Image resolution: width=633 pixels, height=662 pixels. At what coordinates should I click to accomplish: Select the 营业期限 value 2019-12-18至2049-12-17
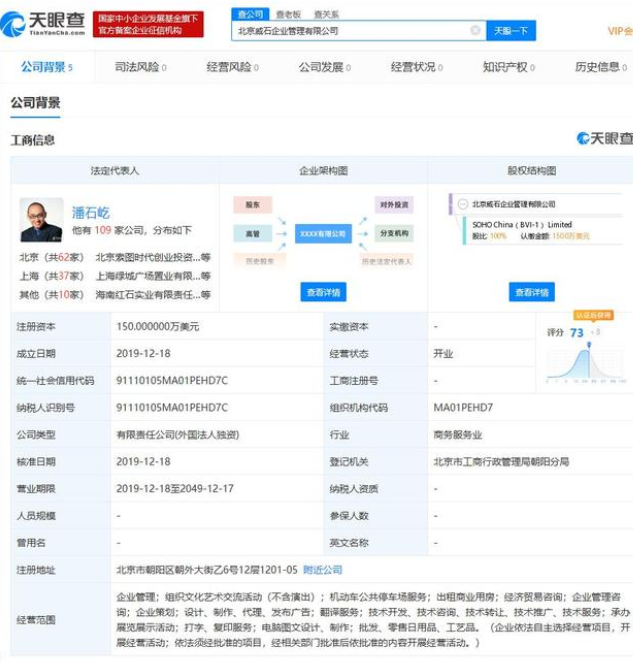click(x=175, y=488)
